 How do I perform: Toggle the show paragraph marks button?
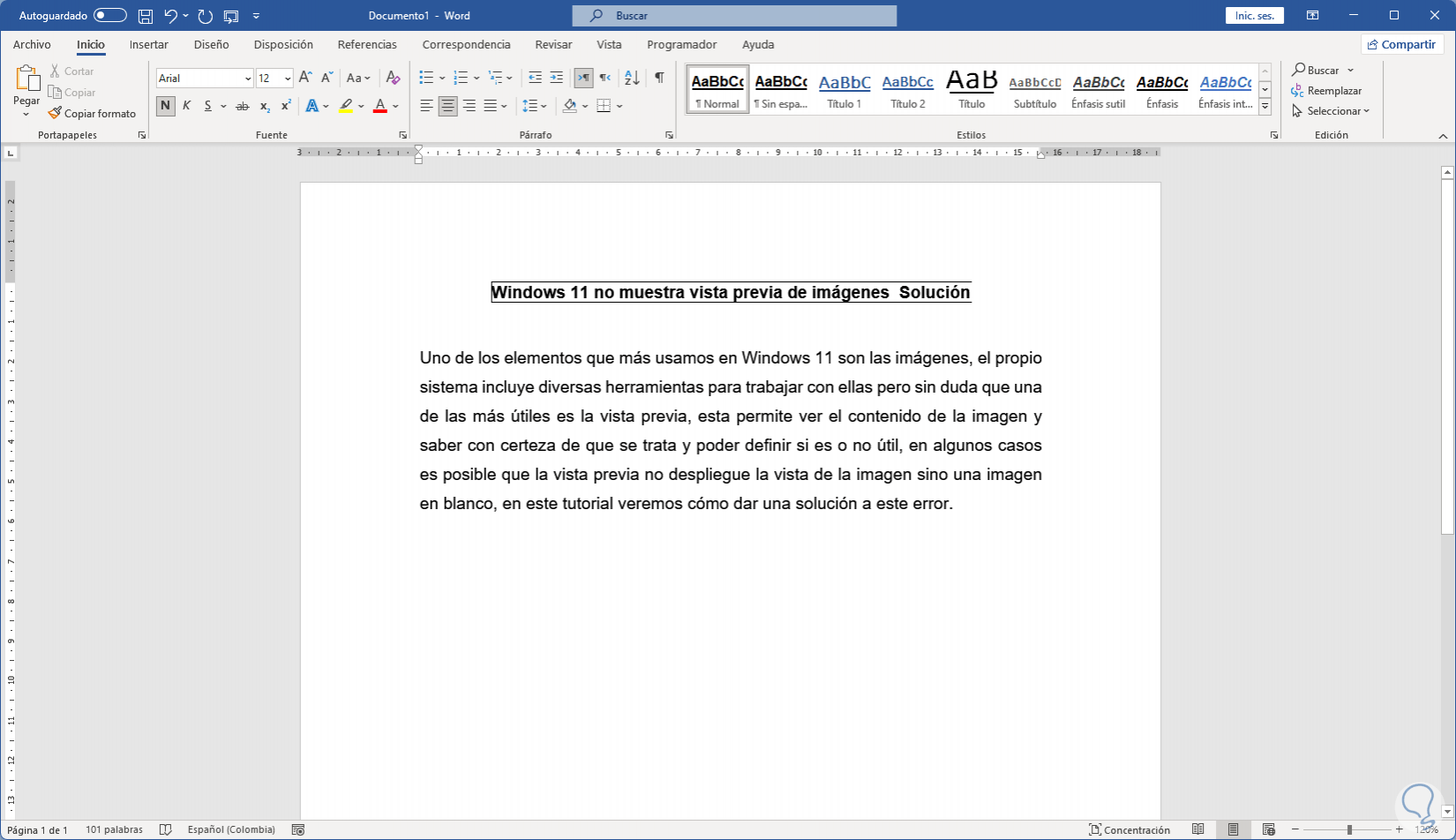(x=659, y=78)
